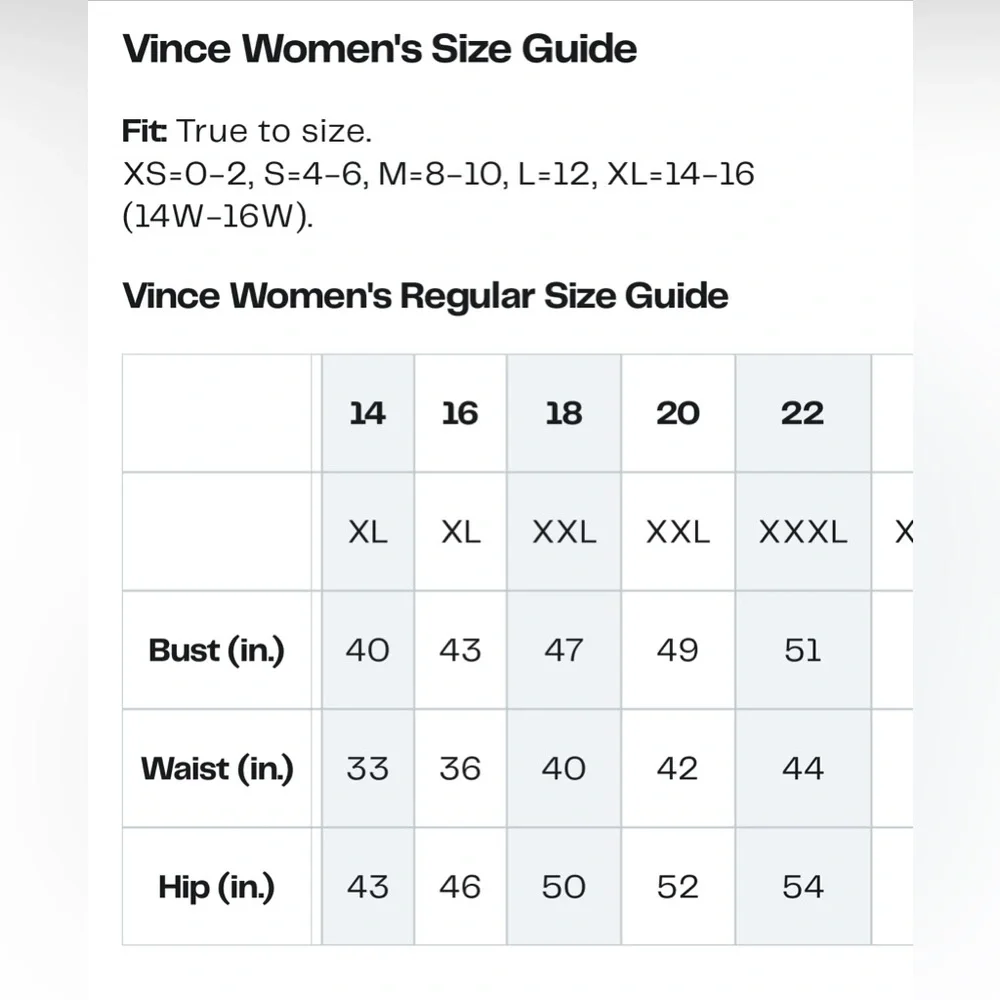Click the waist value 44 cell
Viewport: 1000px width, 1000px height.
[802, 768]
